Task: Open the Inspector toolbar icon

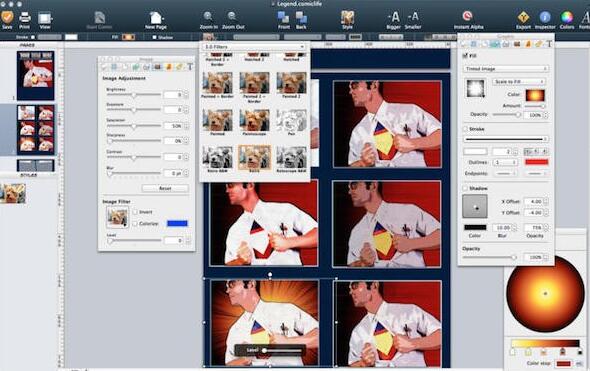Action: pyautogui.click(x=545, y=17)
